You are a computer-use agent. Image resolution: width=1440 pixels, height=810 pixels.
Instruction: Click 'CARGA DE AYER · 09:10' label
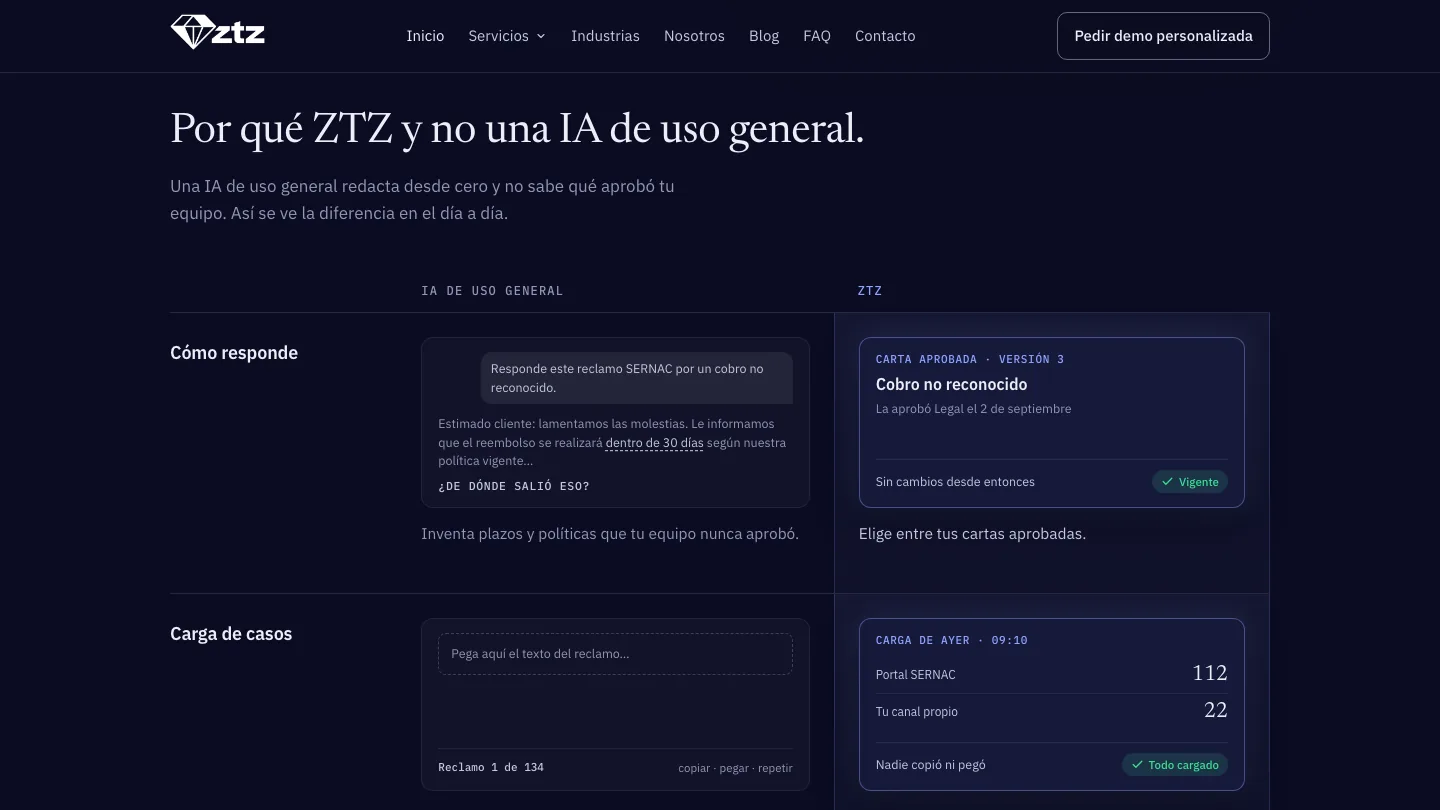[x=952, y=640]
